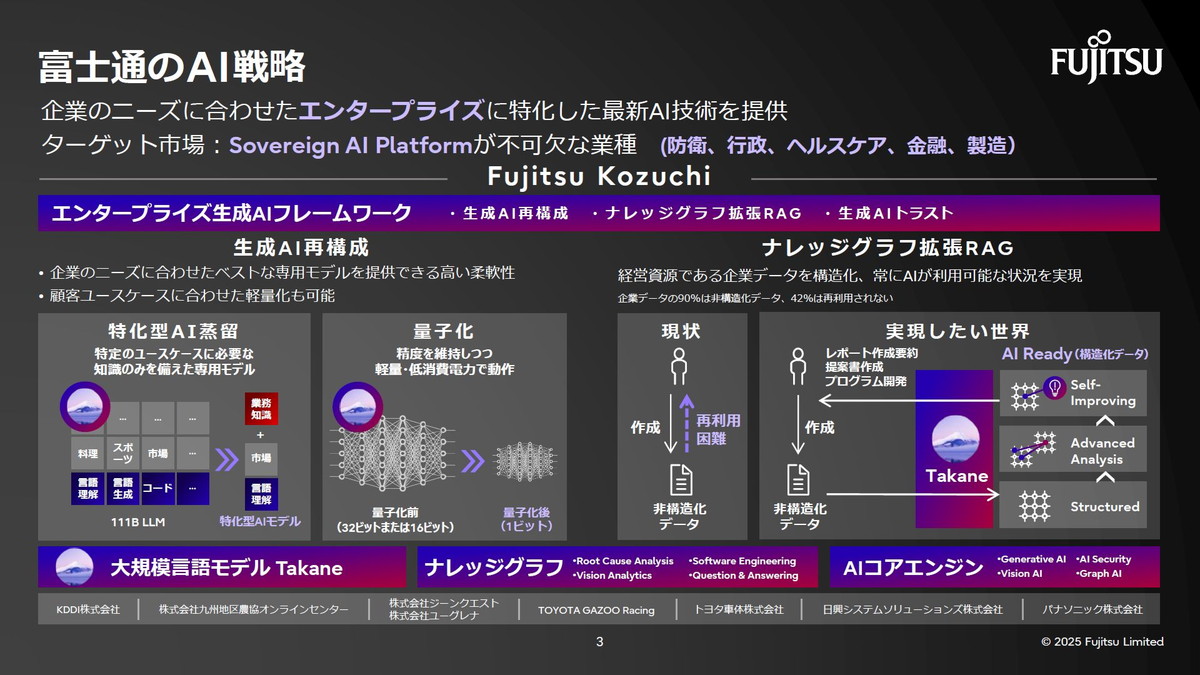Click トヨタ車体株式会社
Screen dimensions: 1200x675
pyautogui.click(x=739, y=609)
